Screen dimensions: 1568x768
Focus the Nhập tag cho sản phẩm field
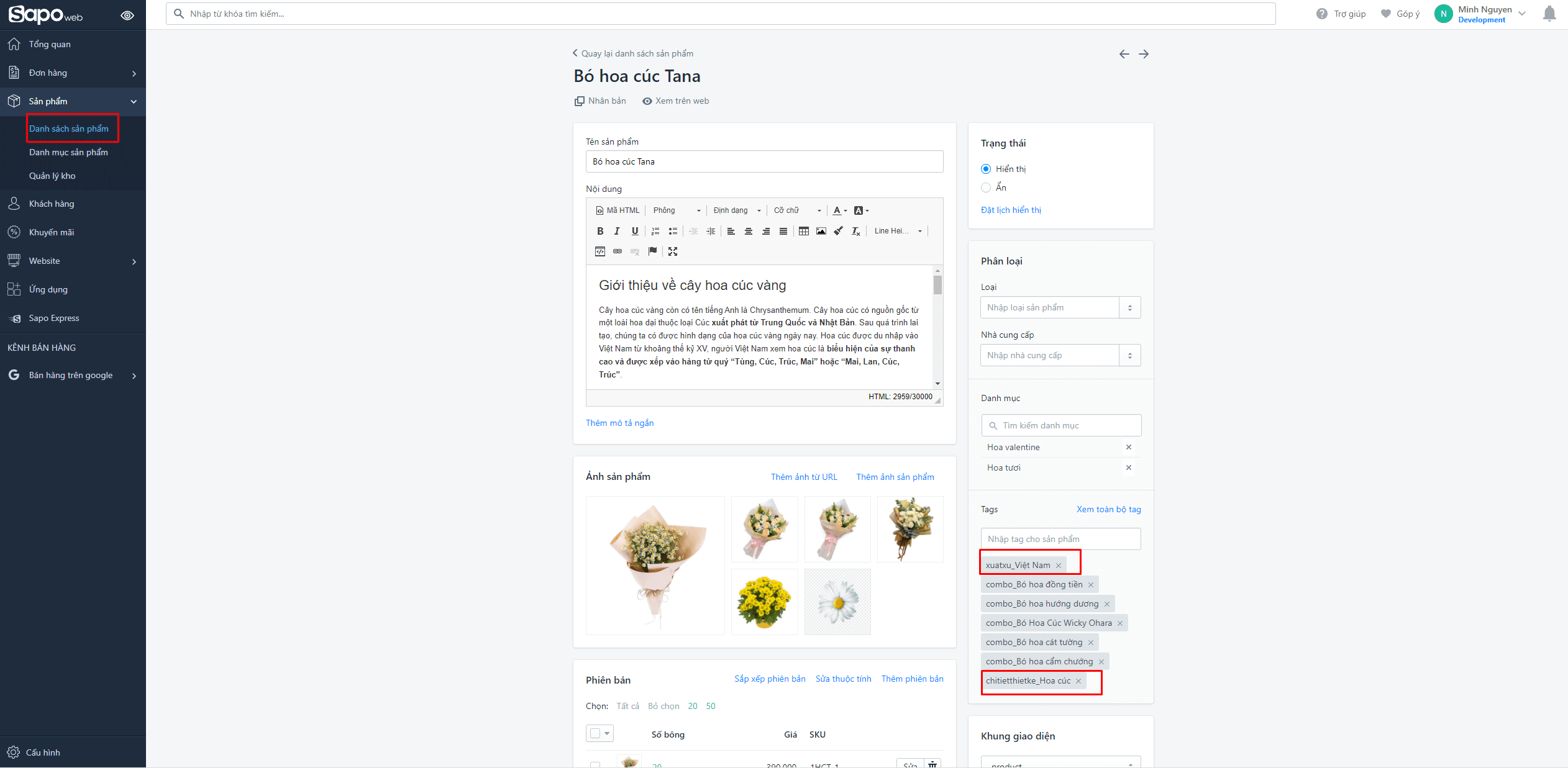[1060, 539]
